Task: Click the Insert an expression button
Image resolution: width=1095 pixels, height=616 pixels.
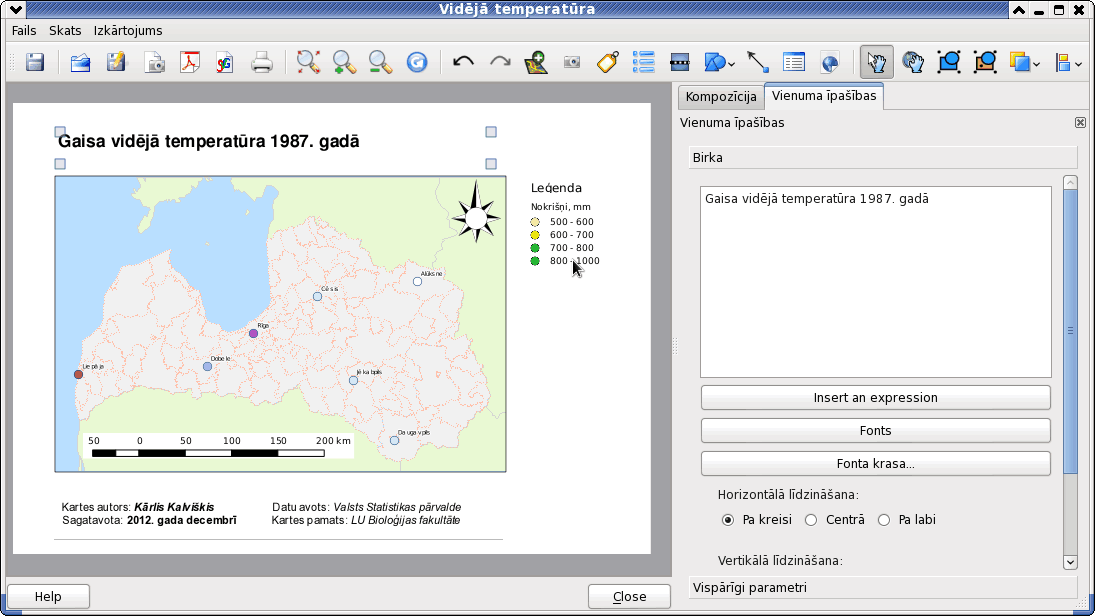Action: coord(876,397)
